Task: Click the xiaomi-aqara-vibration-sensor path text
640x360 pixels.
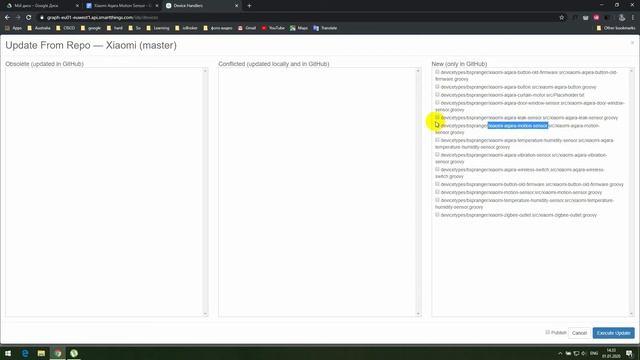Action: click(x=521, y=158)
